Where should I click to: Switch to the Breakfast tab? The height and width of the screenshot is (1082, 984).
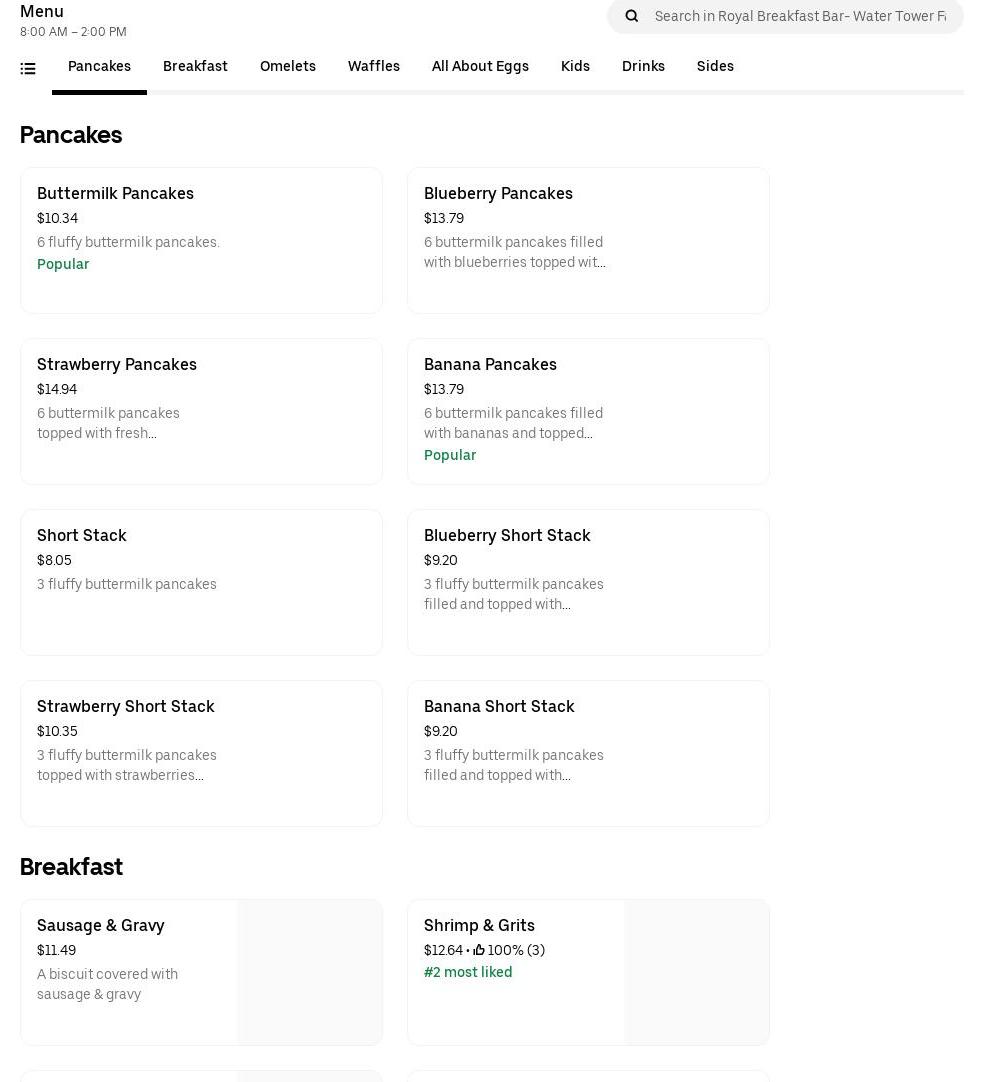click(195, 67)
